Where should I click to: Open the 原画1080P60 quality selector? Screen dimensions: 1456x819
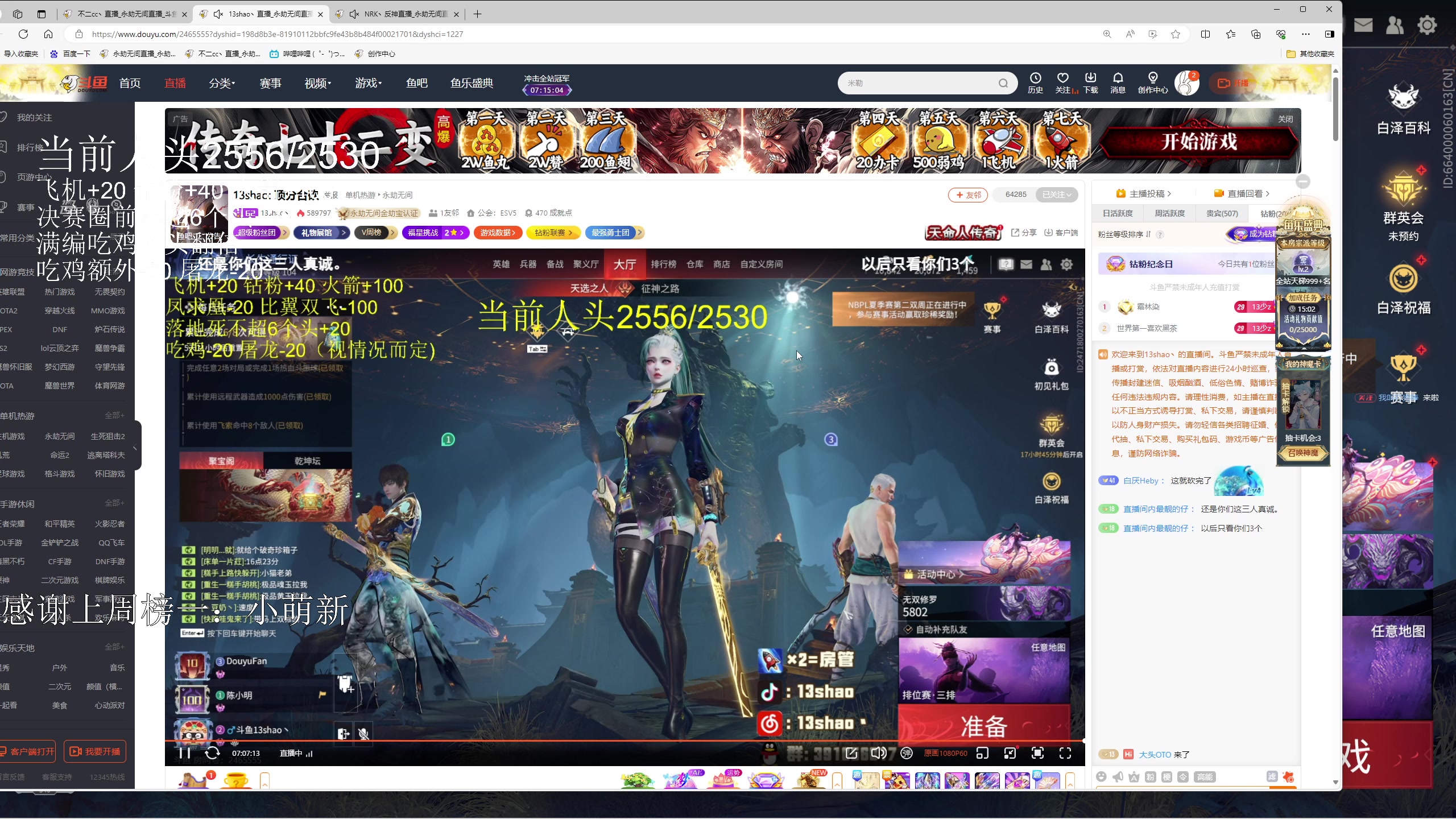click(x=945, y=753)
